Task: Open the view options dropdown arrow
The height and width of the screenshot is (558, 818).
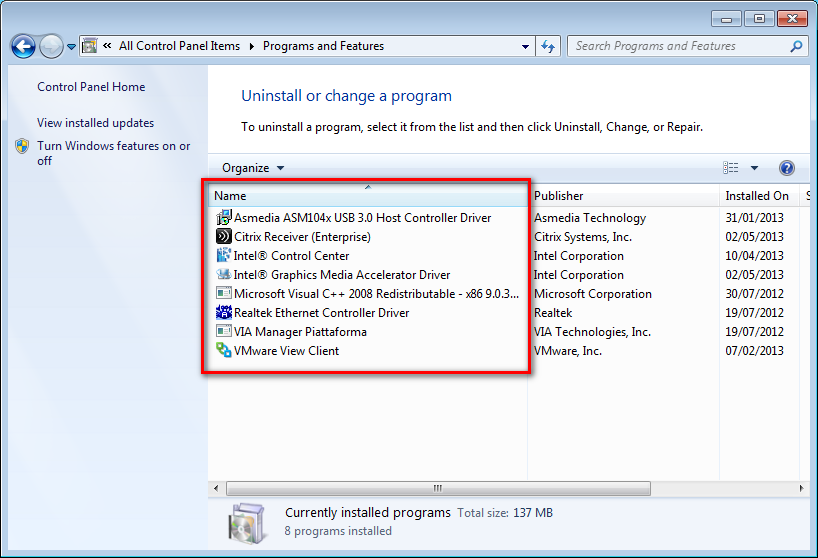Action: (x=754, y=168)
